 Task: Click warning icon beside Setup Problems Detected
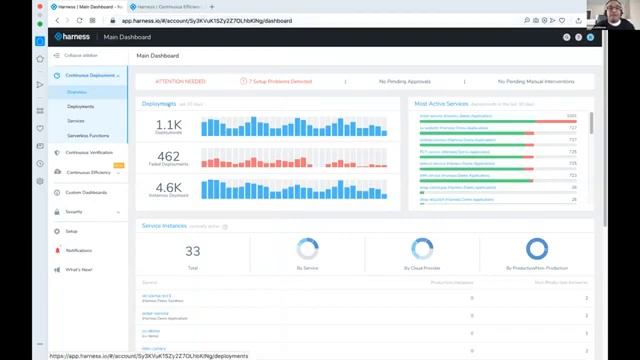pos(243,81)
